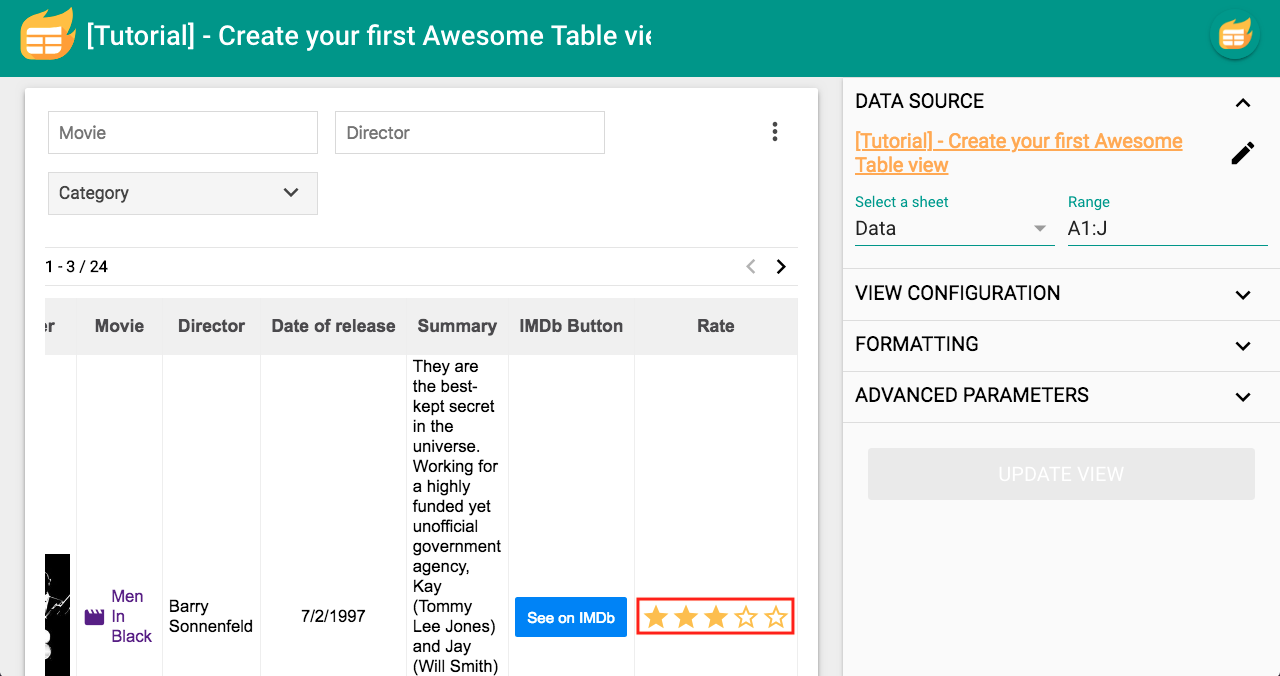Image resolution: width=1280 pixels, height=676 pixels.
Task: Open the Category filter dropdown
Action: 183,193
